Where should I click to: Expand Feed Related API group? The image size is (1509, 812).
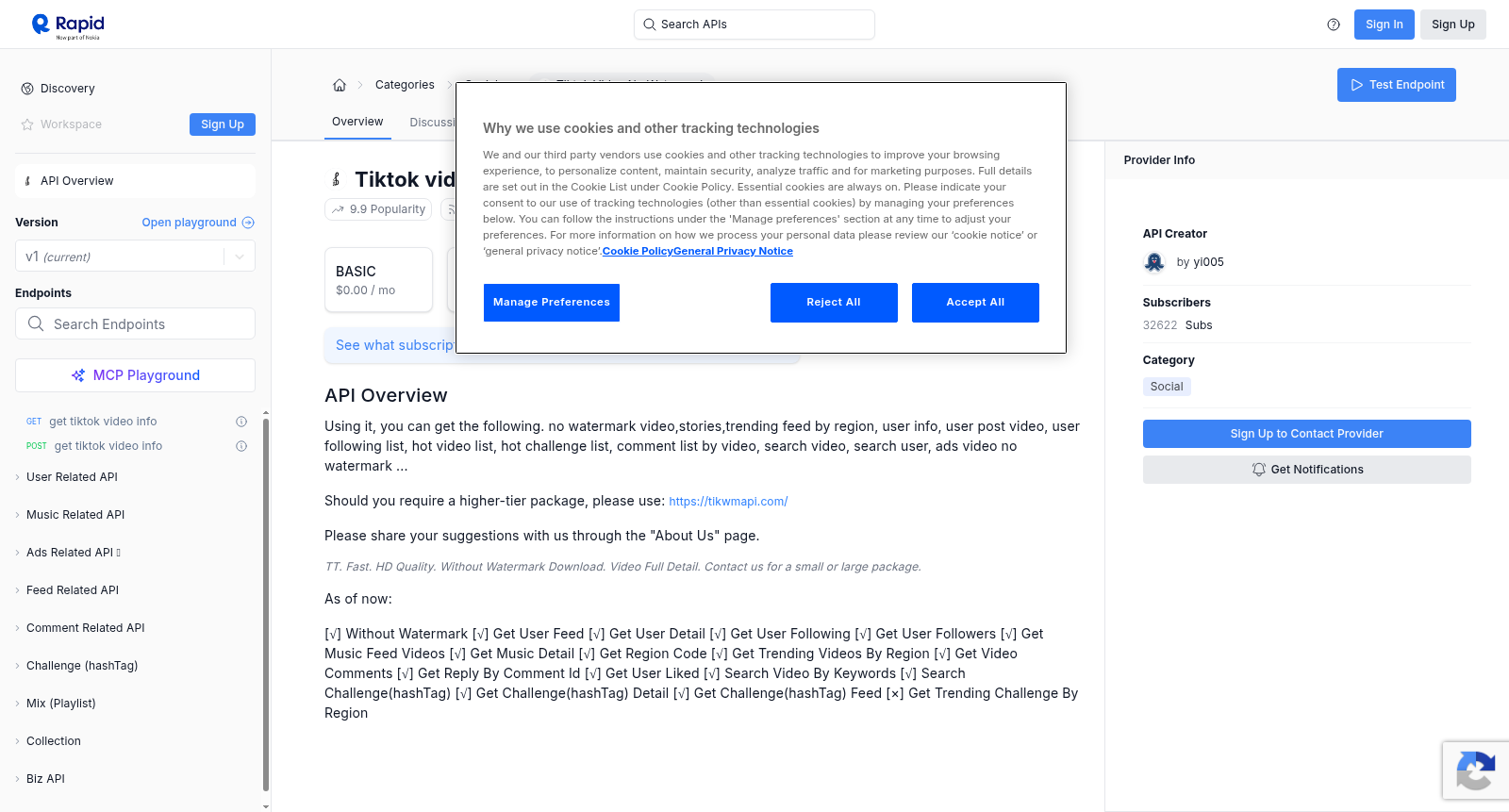[73, 590]
